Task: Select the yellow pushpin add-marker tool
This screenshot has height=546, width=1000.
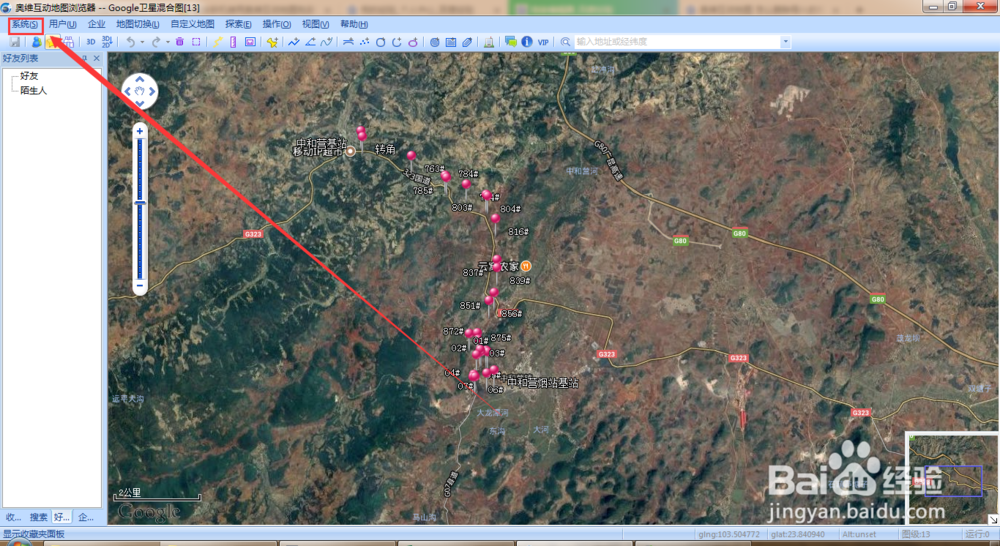Action: point(272,42)
